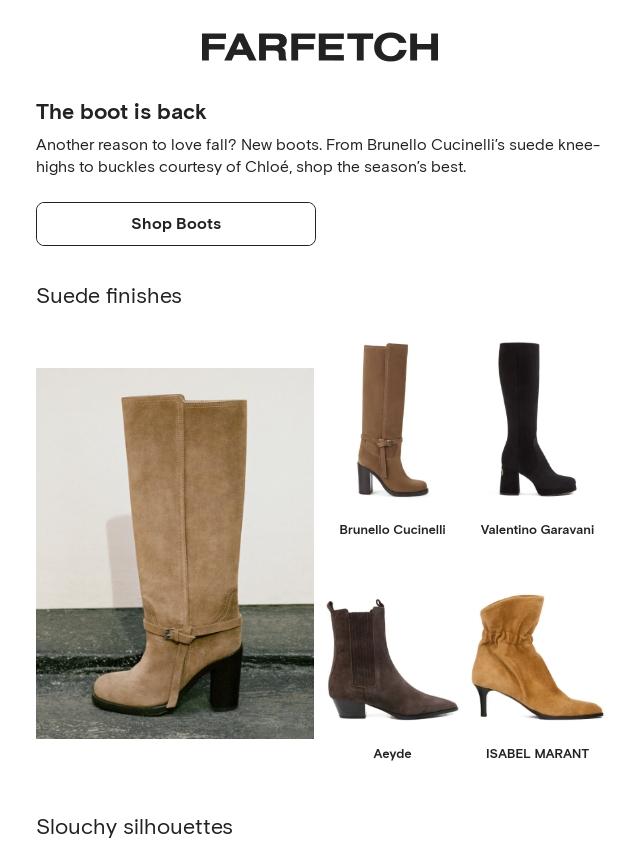This screenshot has width=640, height=854.
Task: Open the Shop Boots button
Action: click(x=176, y=224)
